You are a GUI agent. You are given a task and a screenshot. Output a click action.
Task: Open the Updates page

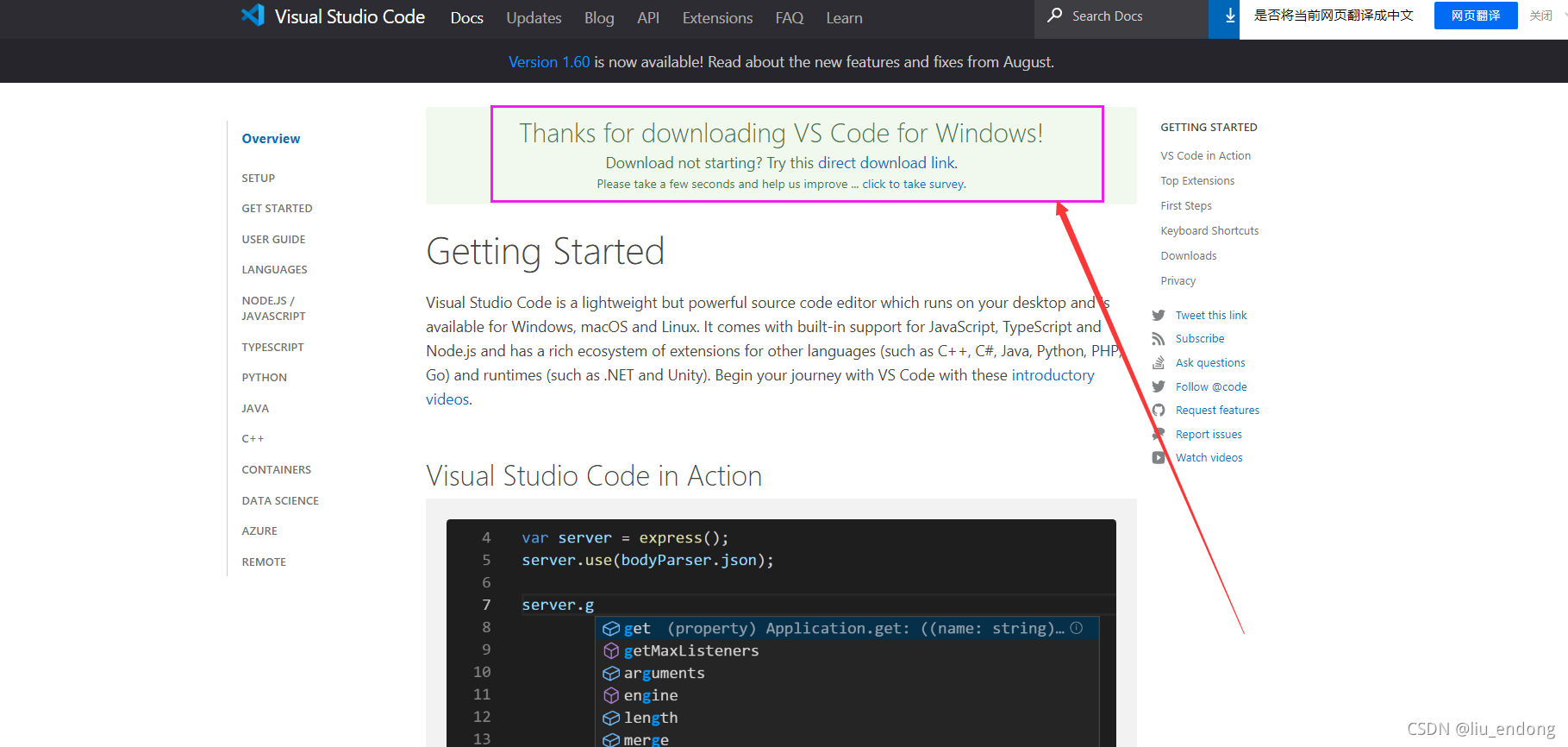tap(534, 18)
